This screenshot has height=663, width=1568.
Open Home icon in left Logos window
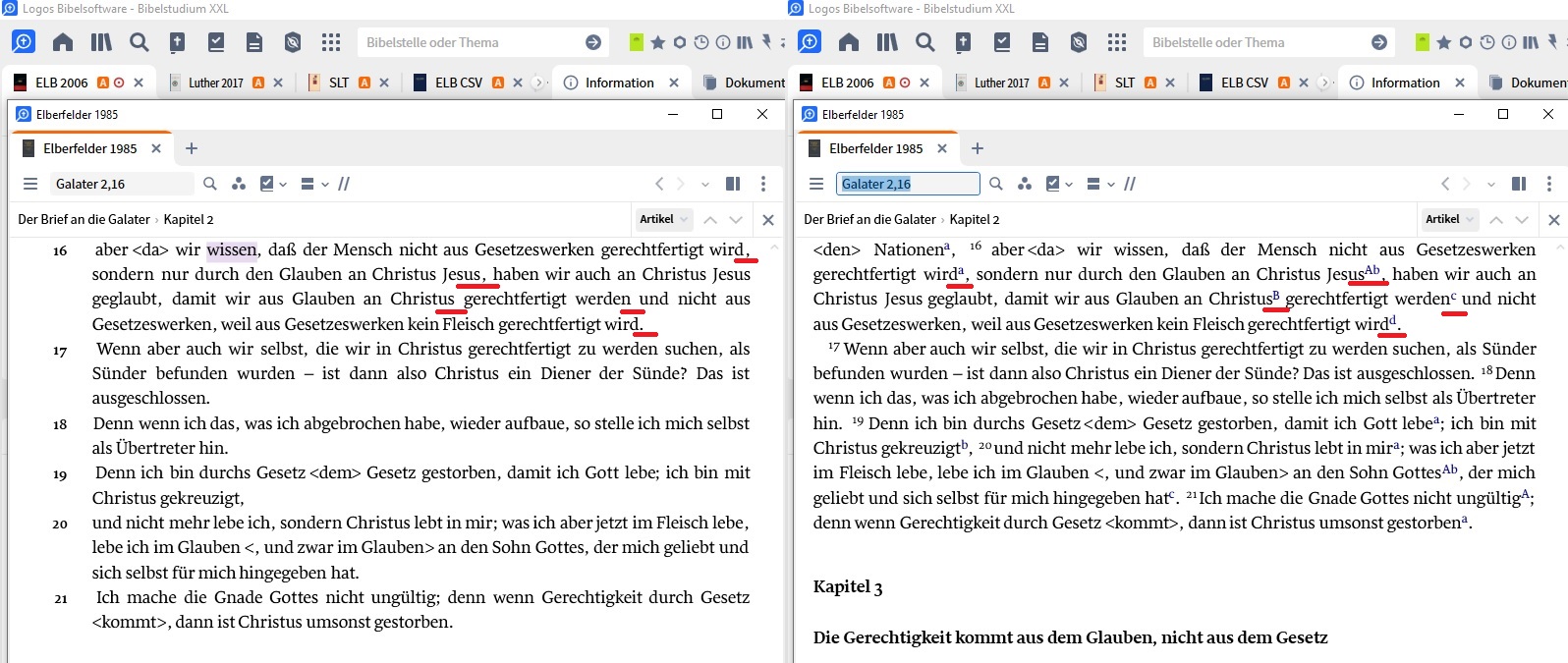(63, 42)
